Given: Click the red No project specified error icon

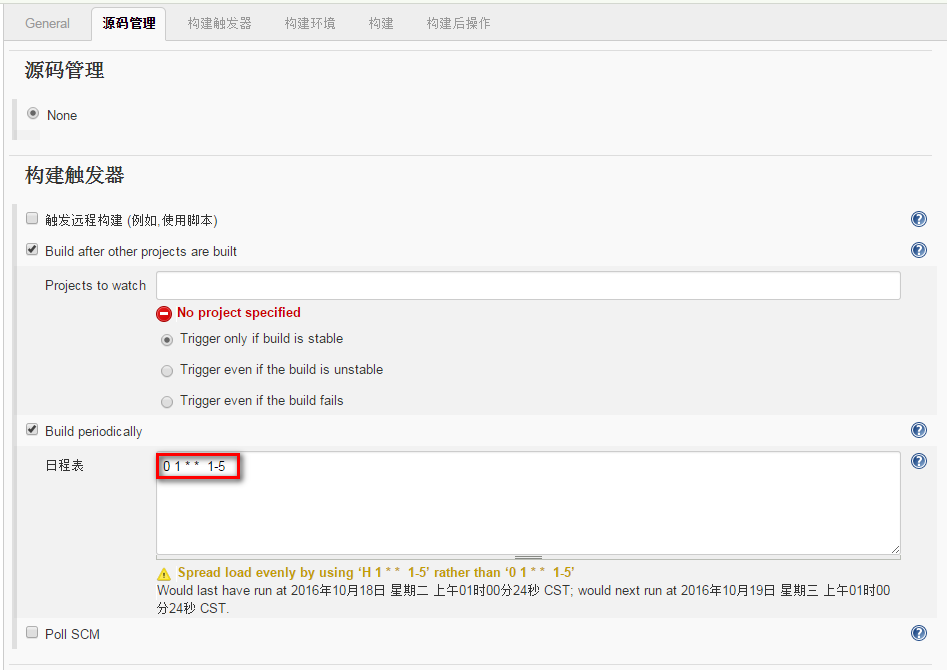Looking at the screenshot, I should coord(164,314).
